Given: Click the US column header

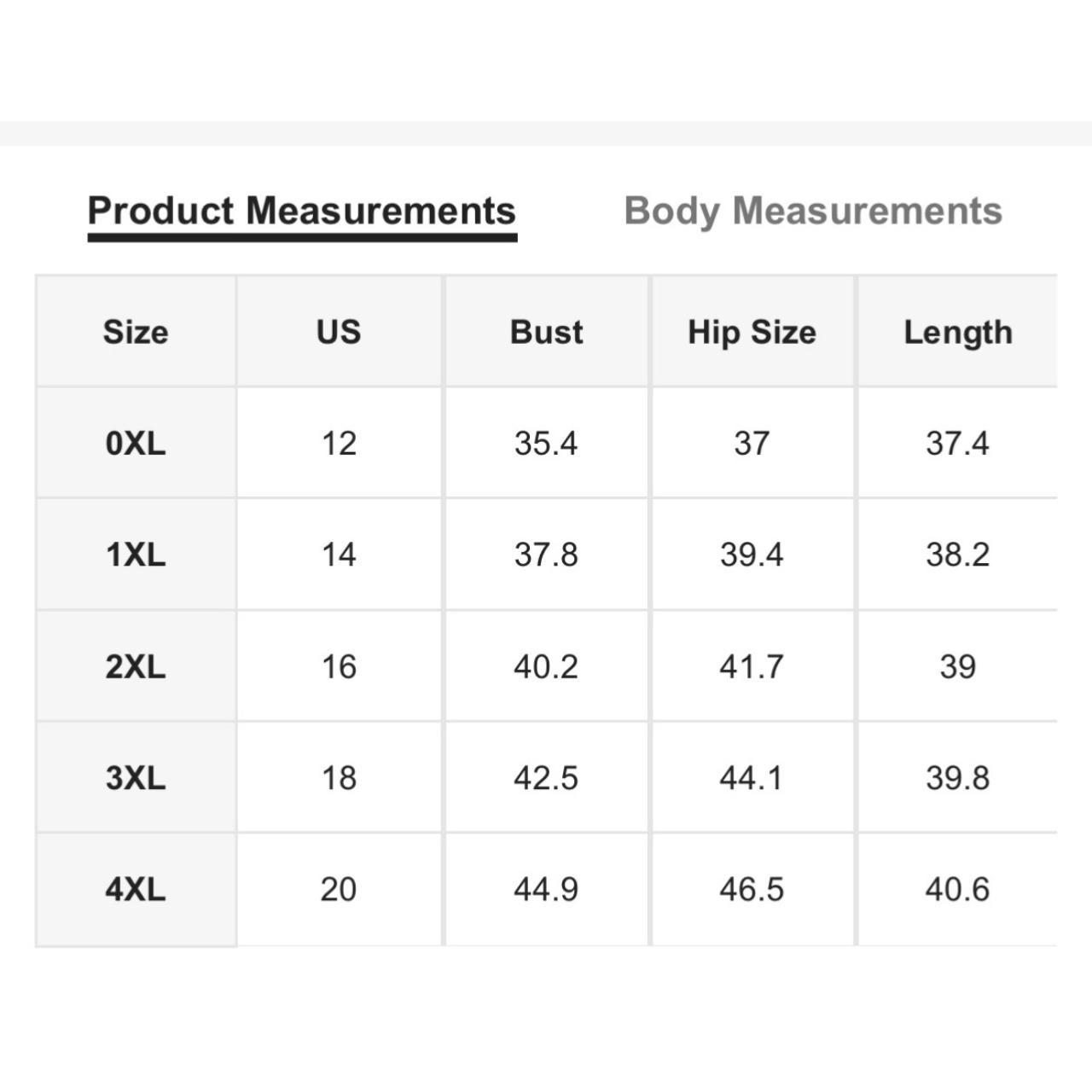Looking at the screenshot, I should 339,331.
